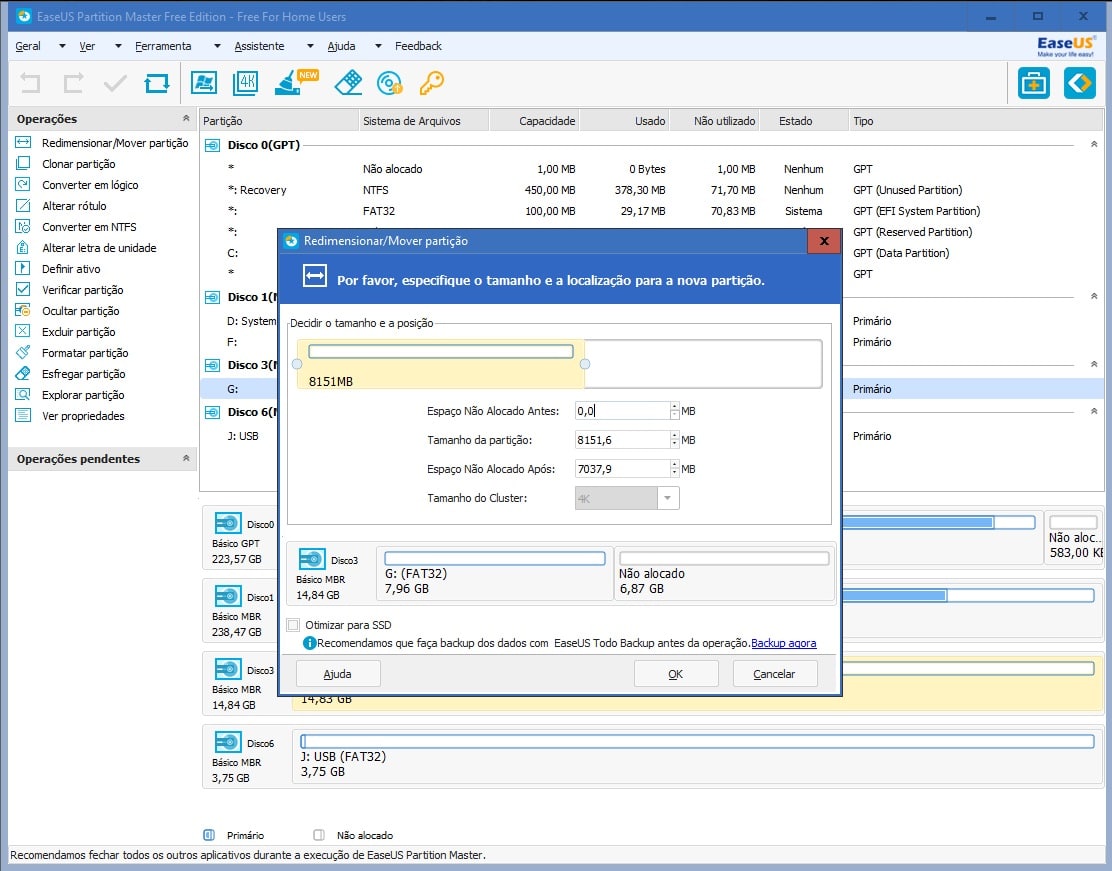Click the Refresh toolbar icon
Screen dimensions: 1112x871
(157, 83)
